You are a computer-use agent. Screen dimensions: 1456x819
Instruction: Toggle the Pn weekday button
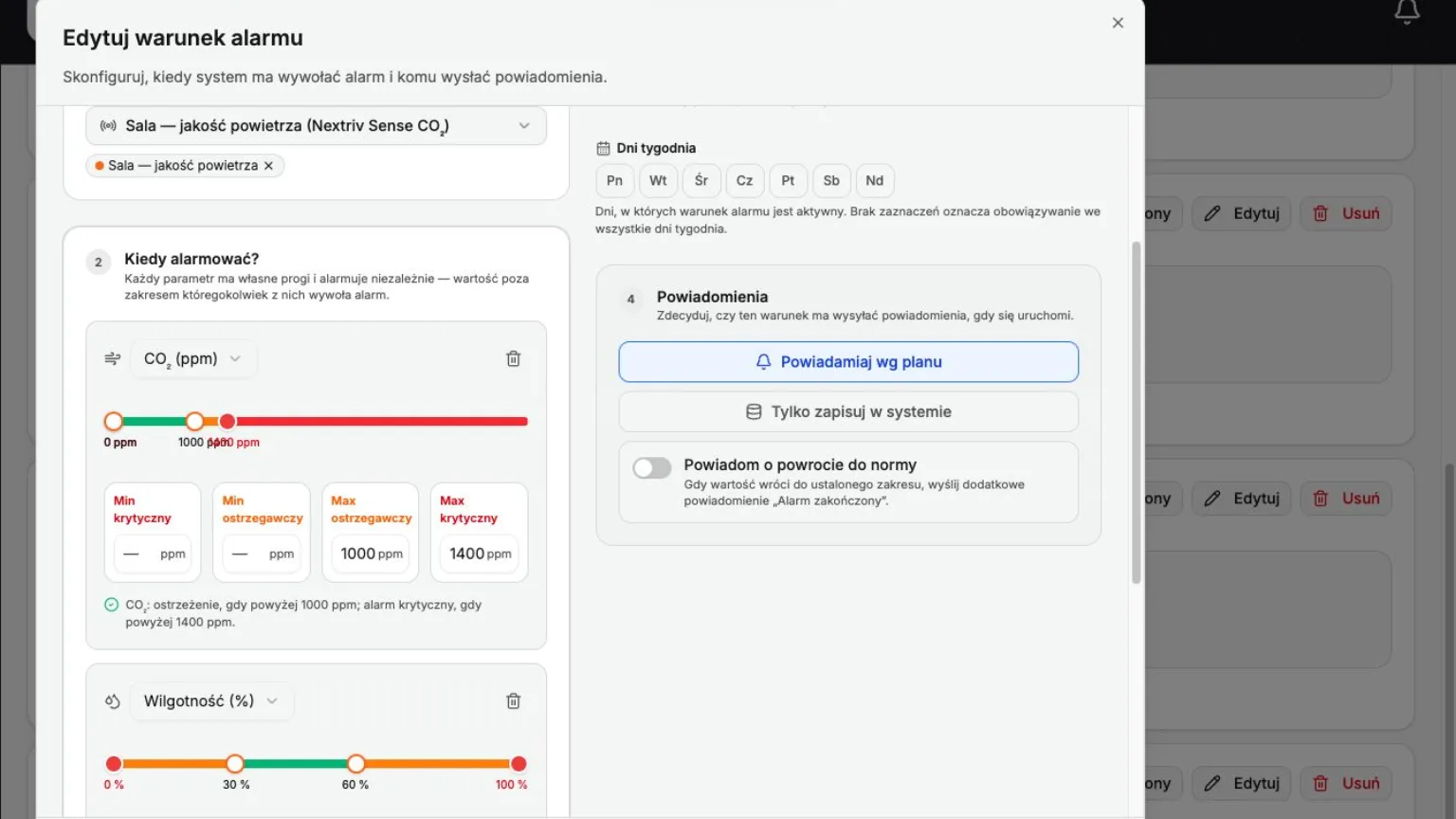(x=614, y=180)
